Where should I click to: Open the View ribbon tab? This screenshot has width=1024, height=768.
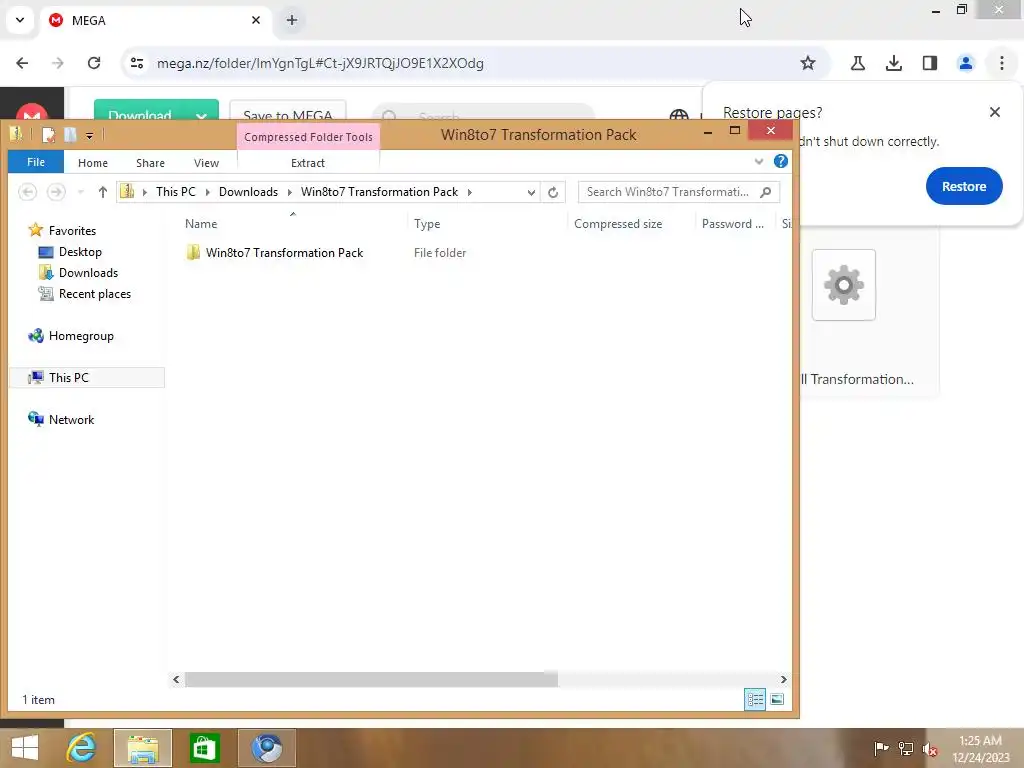coord(206,163)
